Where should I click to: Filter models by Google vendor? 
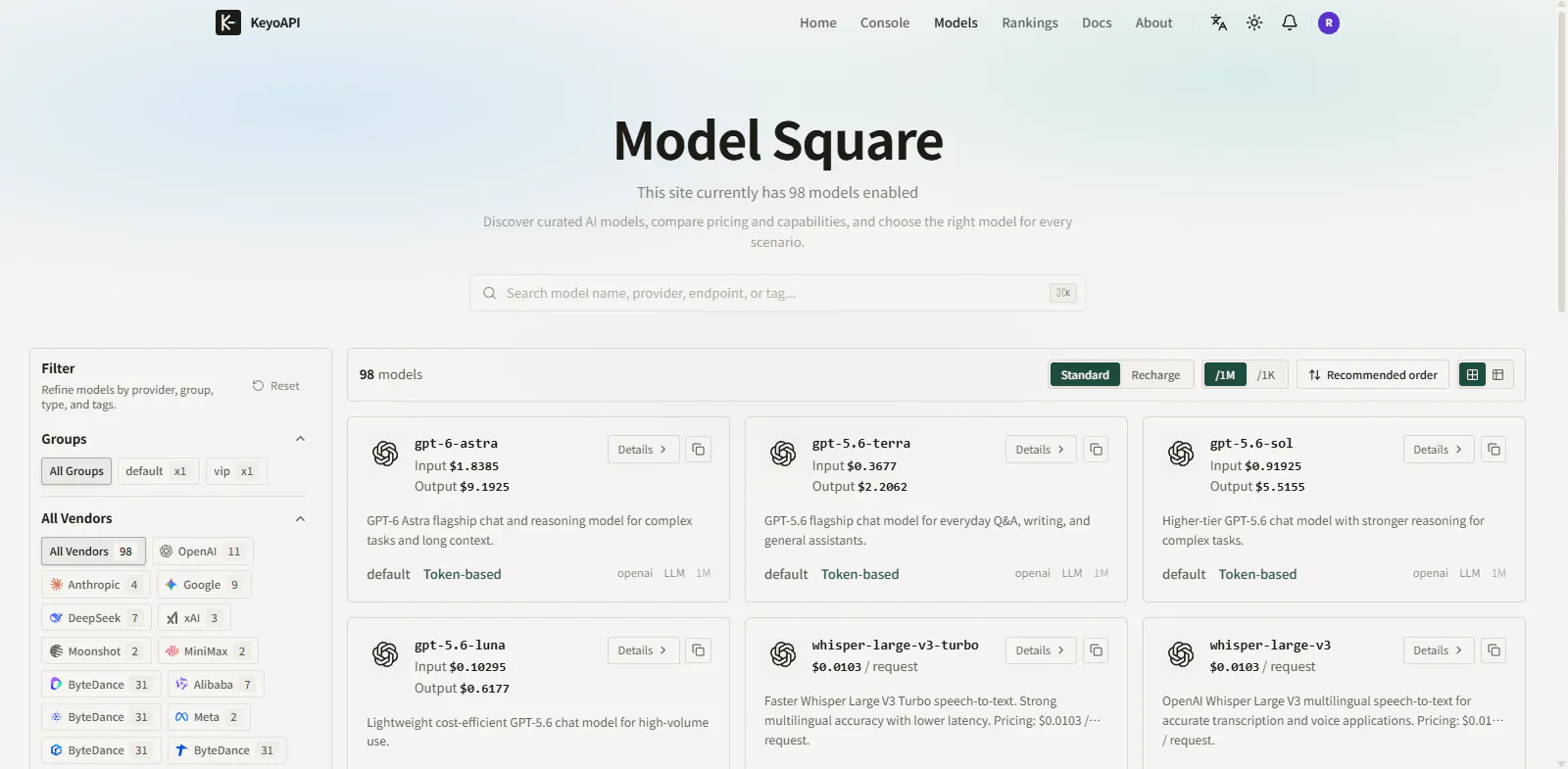click(204, 585)
